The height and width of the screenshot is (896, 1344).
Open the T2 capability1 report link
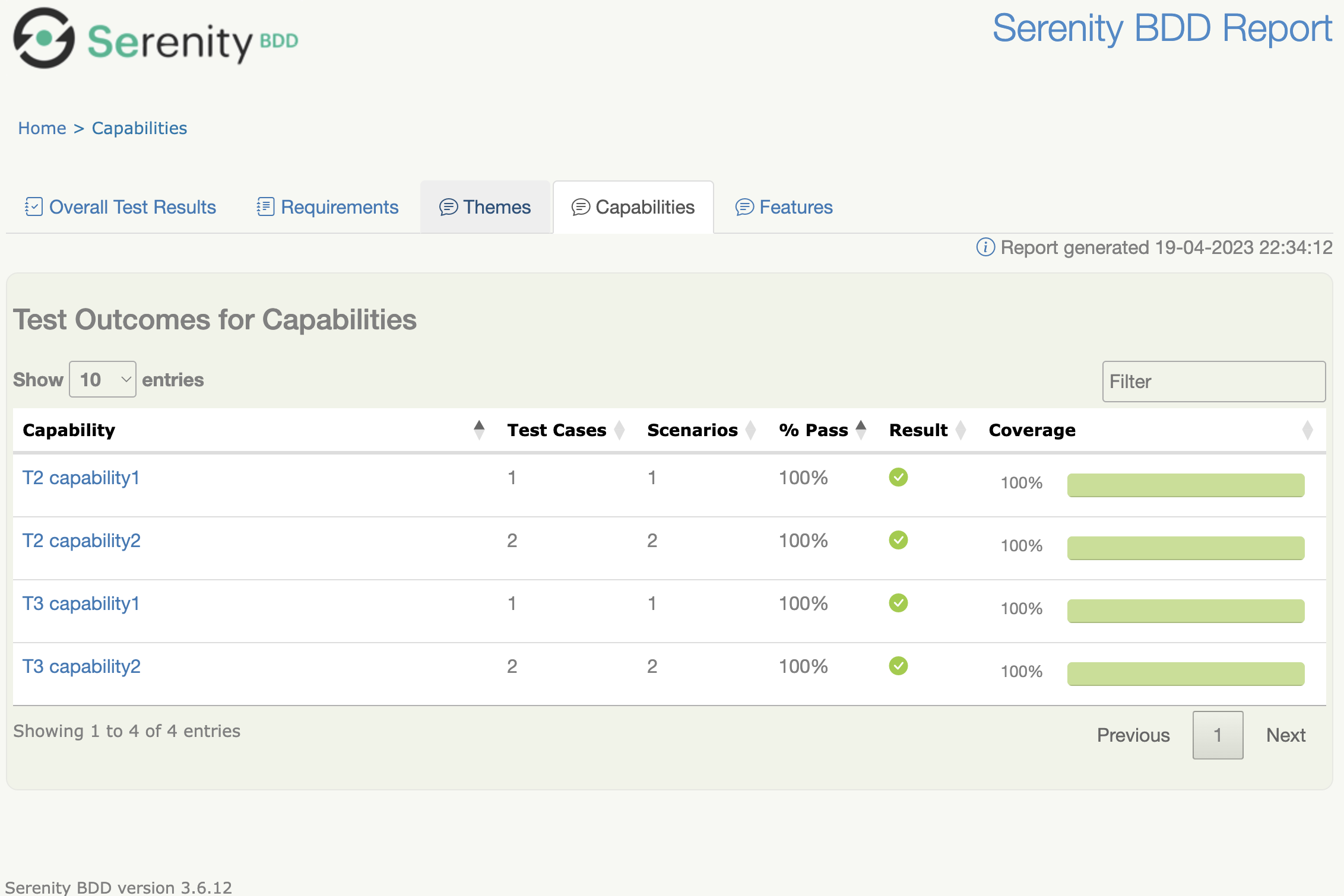tap(80, 478)
